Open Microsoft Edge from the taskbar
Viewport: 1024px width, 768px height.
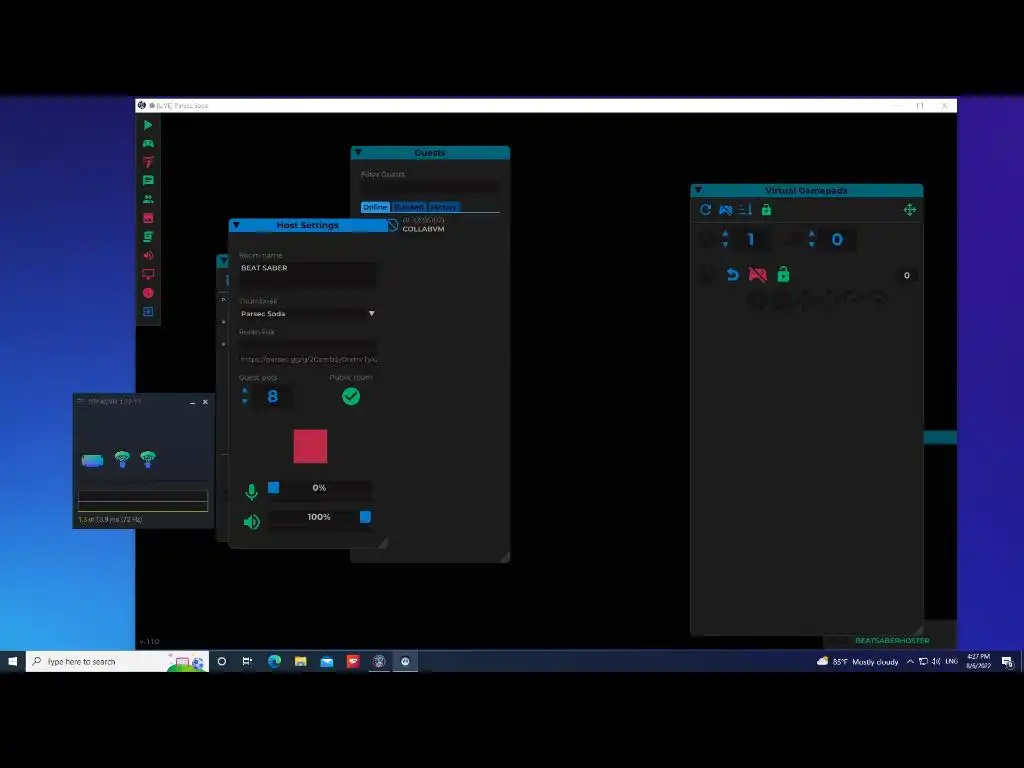click(x=274, y=662)
